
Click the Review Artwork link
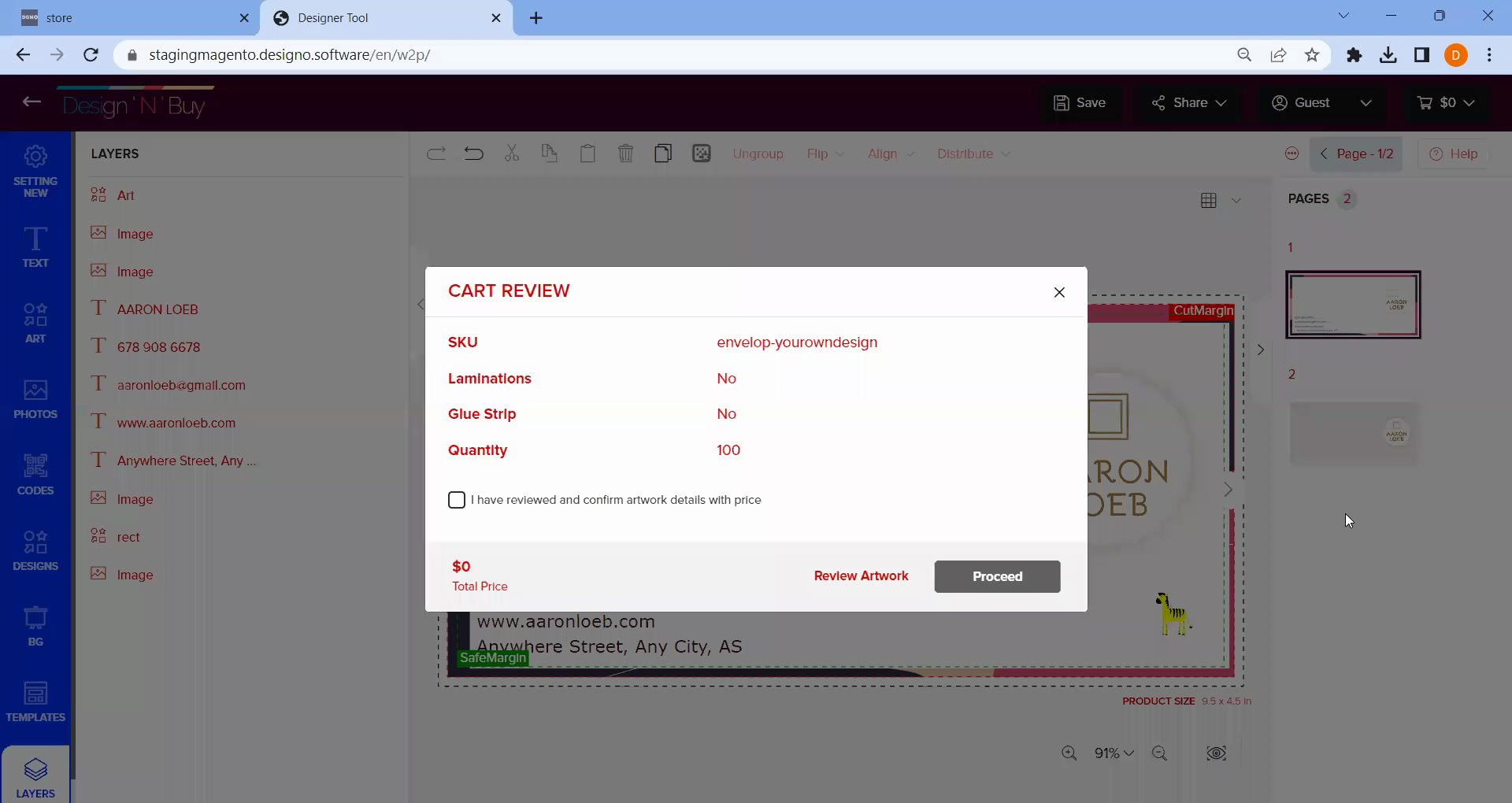(x=861, y=576)
